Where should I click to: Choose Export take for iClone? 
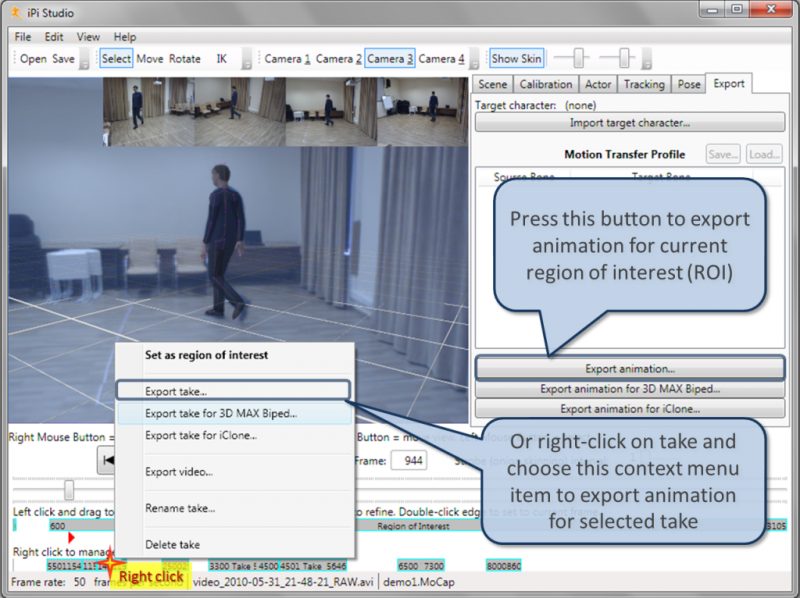pos(234,435)
